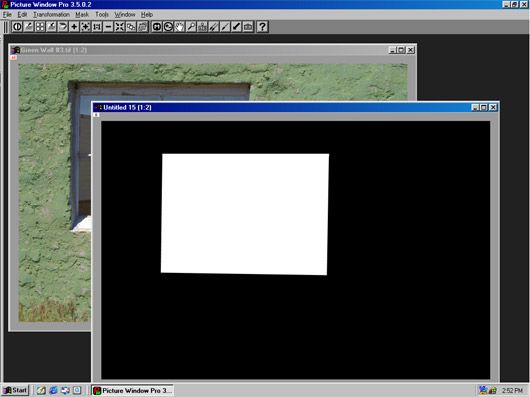Open the Transformation menu

(51, 15)
